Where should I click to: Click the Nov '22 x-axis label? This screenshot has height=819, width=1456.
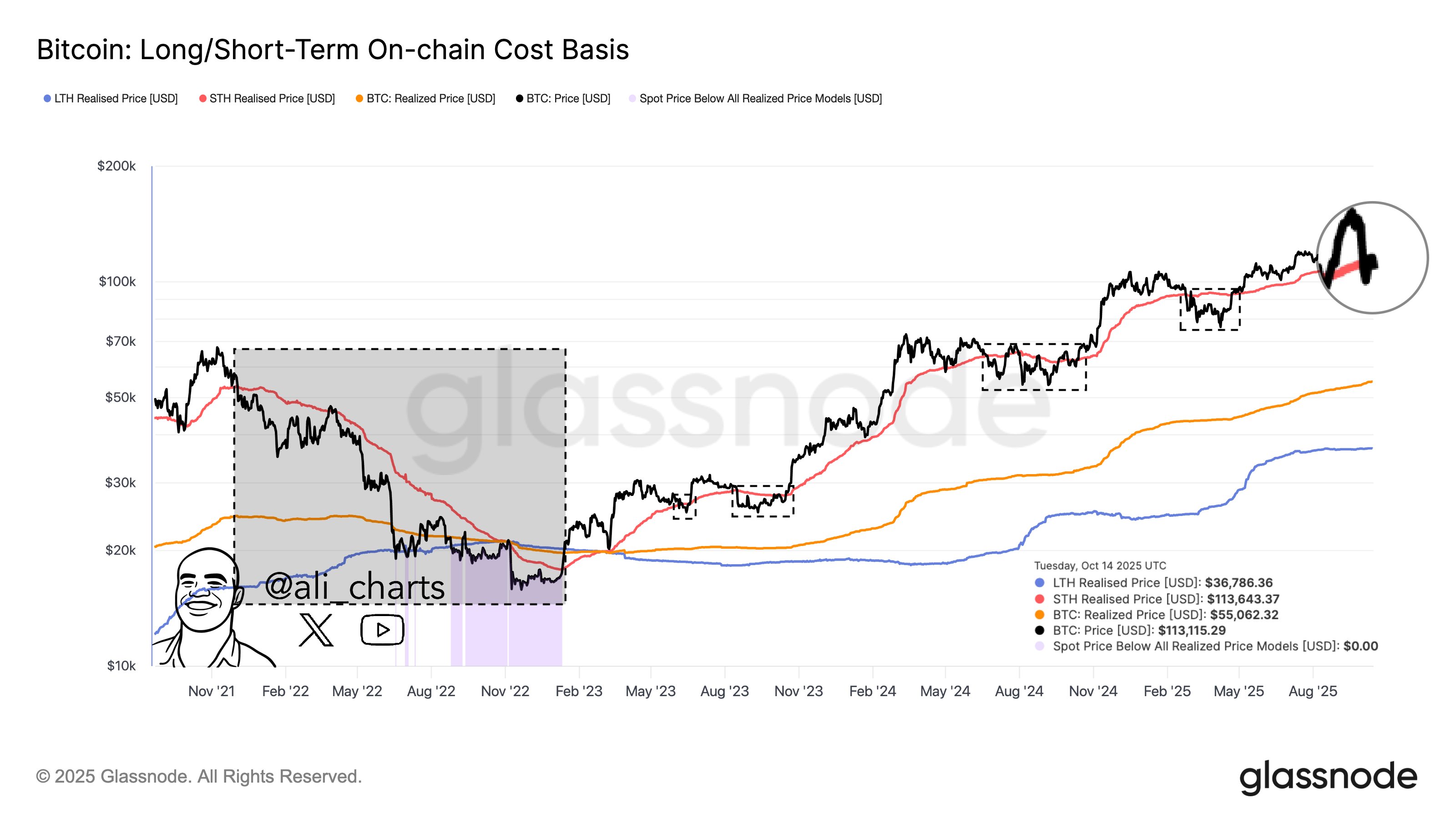coord(505,691)
